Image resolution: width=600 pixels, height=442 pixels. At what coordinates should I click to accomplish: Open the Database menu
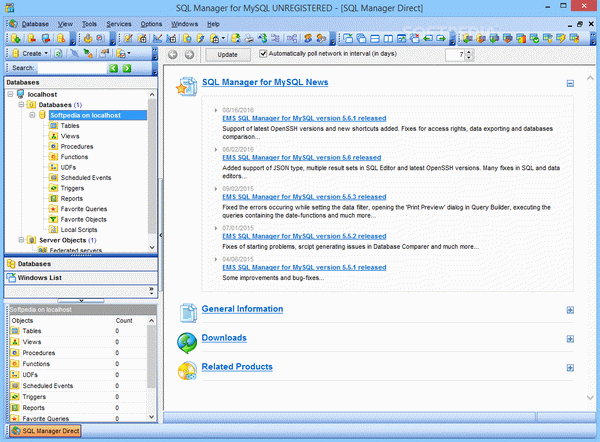(x=35, y=24)
